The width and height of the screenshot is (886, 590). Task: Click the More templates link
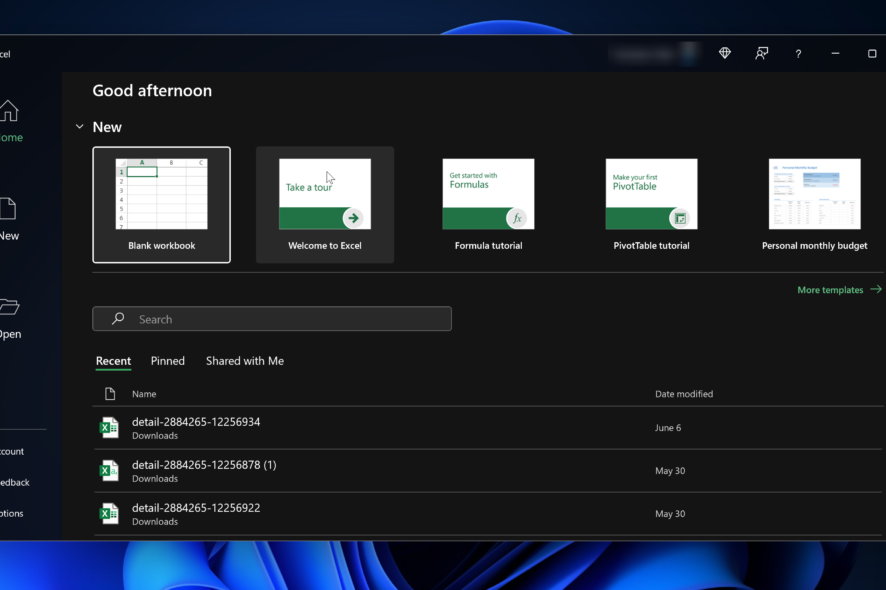(x=839, y=289)
